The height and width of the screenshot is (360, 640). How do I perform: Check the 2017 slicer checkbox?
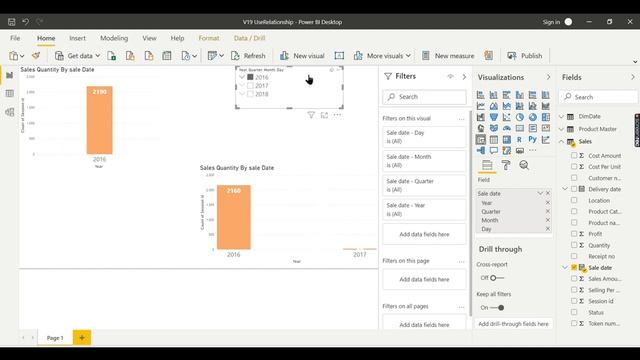coord(250,86)
